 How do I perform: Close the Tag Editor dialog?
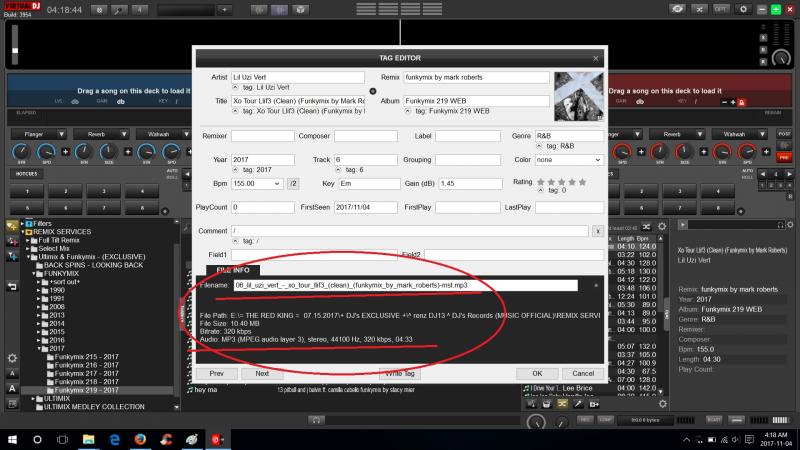(x=595, y=58)
